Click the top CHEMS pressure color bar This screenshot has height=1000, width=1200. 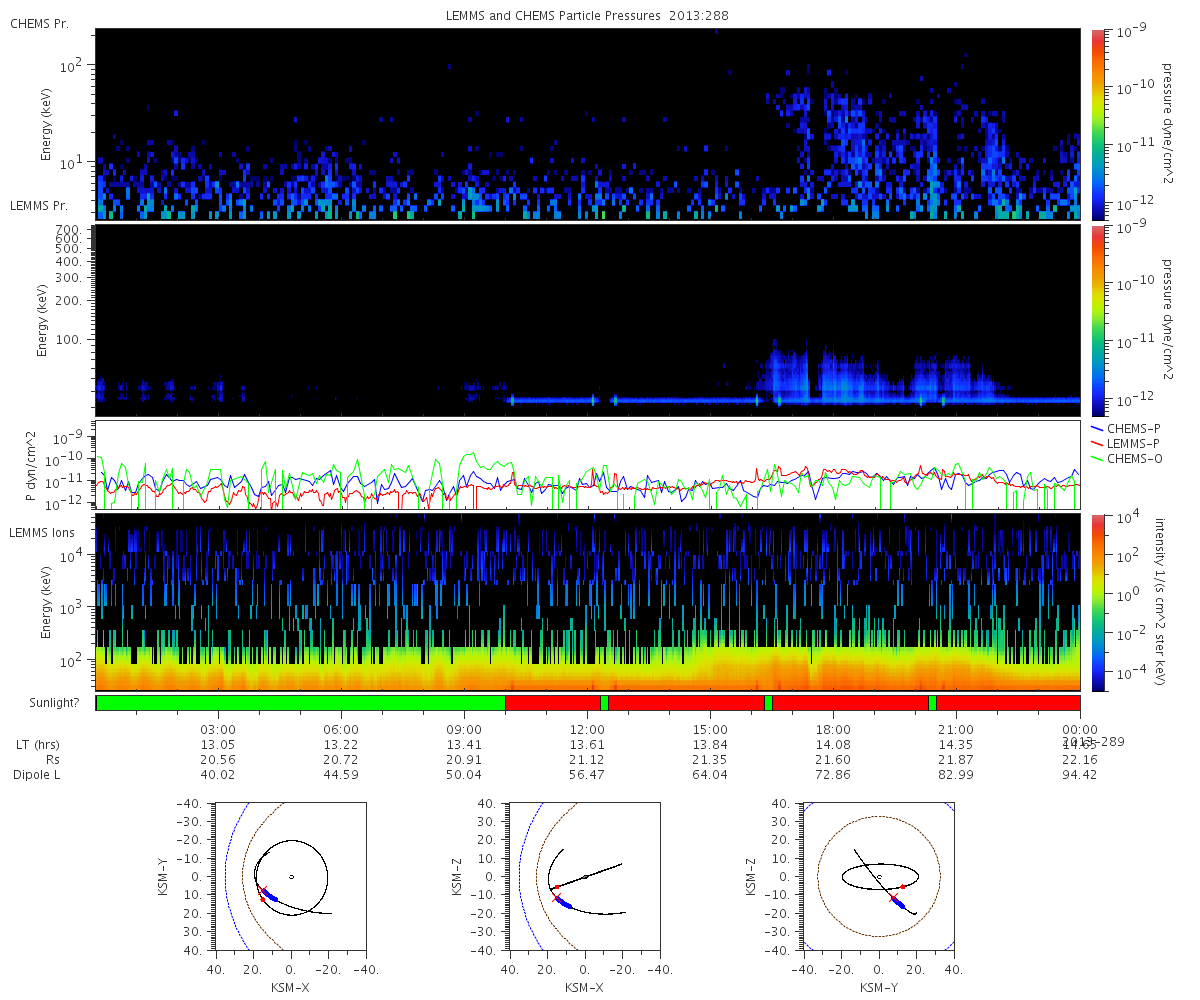[1098, 123]
